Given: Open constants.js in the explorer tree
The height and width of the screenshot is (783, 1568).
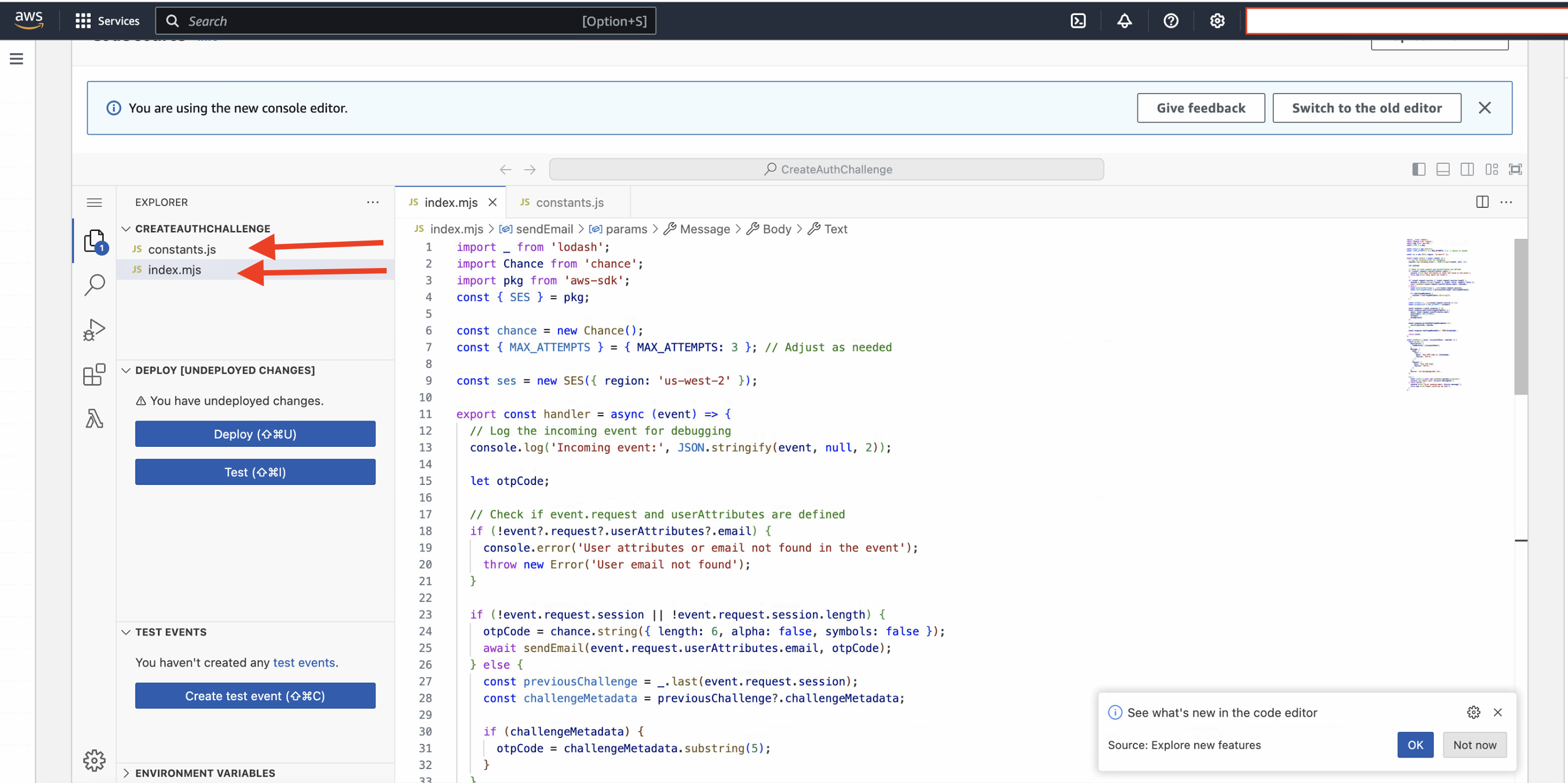Looking at the screenshot, I should tap(182, 249).
